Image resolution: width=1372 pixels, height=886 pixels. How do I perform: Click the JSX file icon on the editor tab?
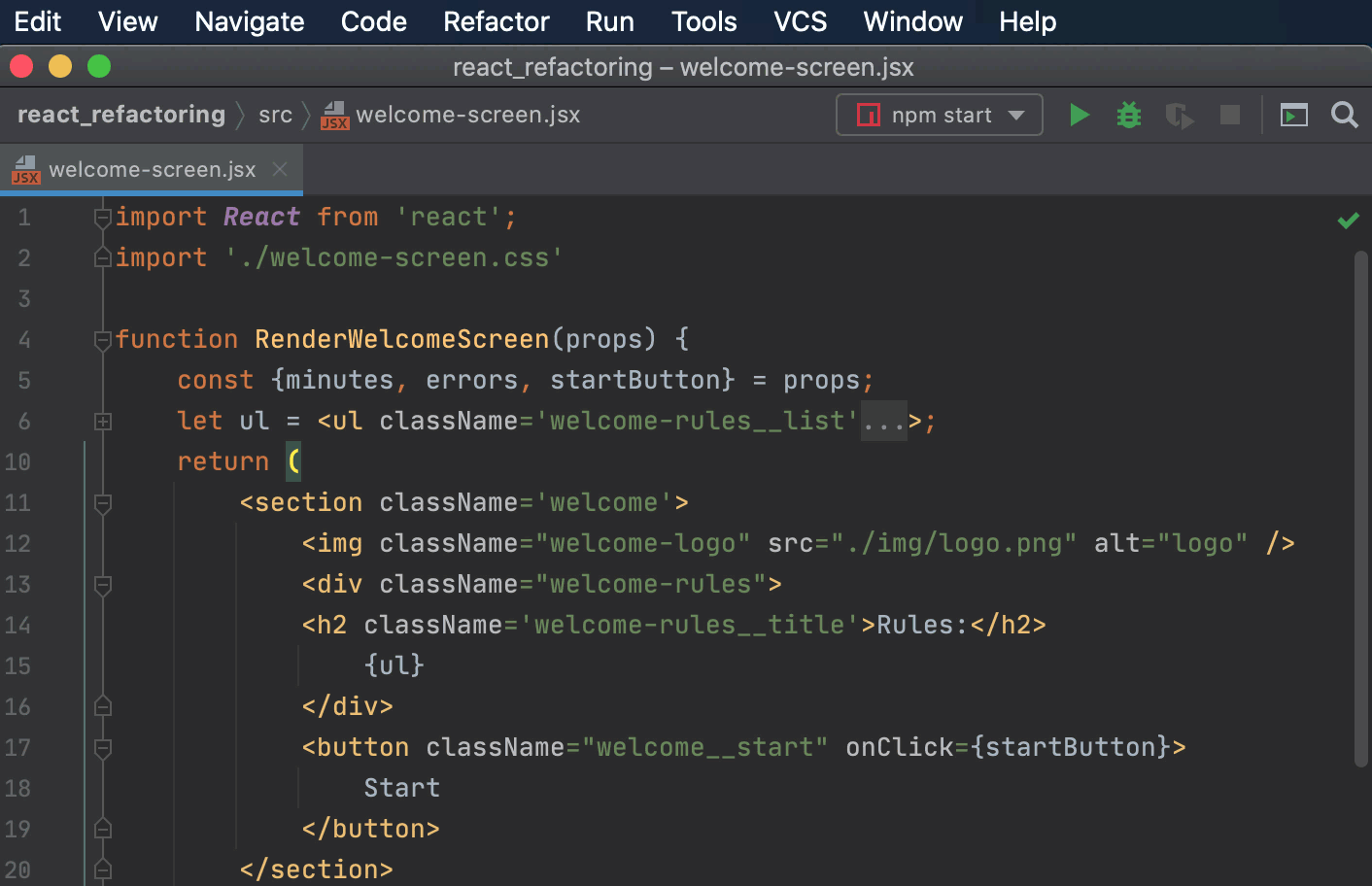25,170
